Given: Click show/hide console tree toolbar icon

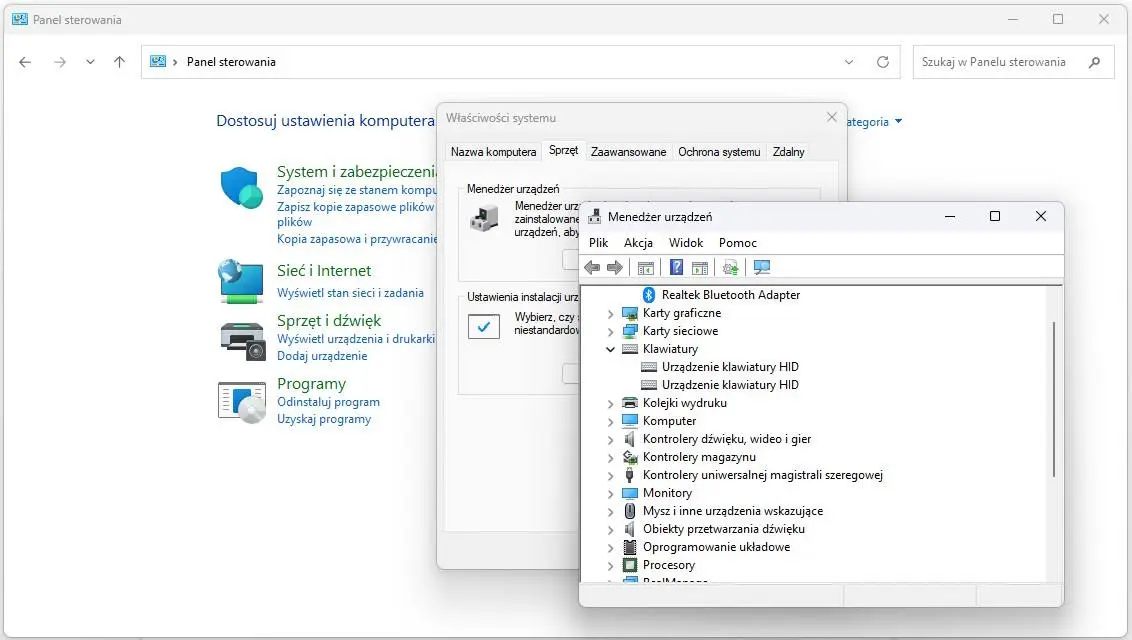Looking at the screenshot, I should (646, 267).
